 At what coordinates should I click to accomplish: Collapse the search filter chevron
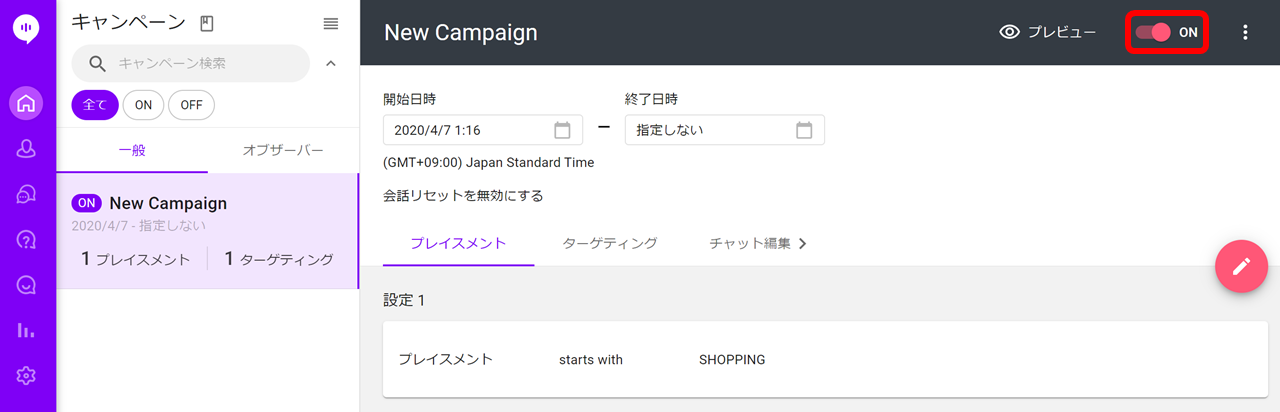(331, 64)
